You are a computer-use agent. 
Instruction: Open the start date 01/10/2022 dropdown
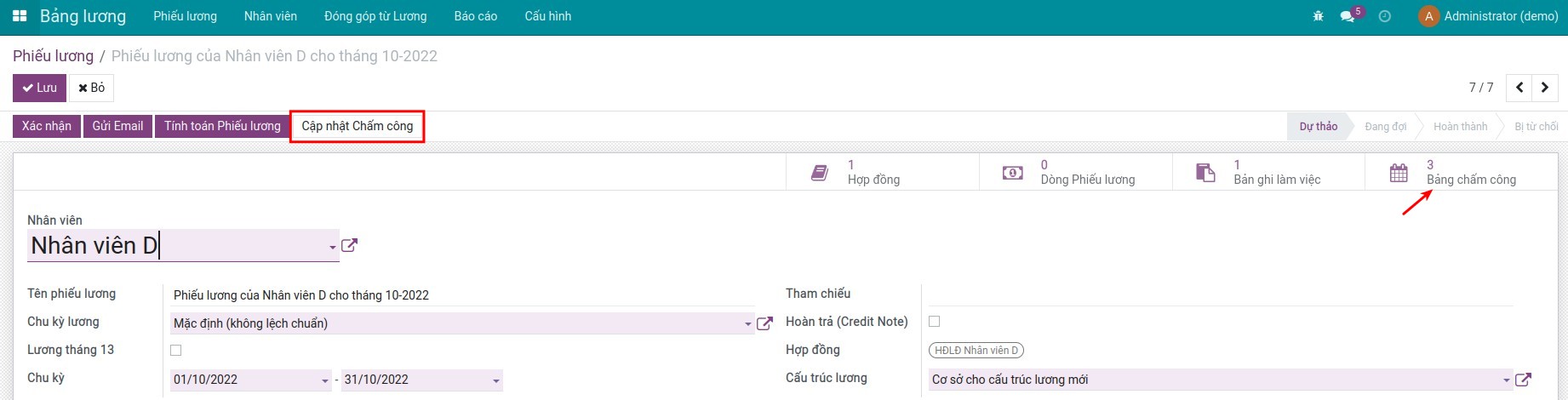325,380
